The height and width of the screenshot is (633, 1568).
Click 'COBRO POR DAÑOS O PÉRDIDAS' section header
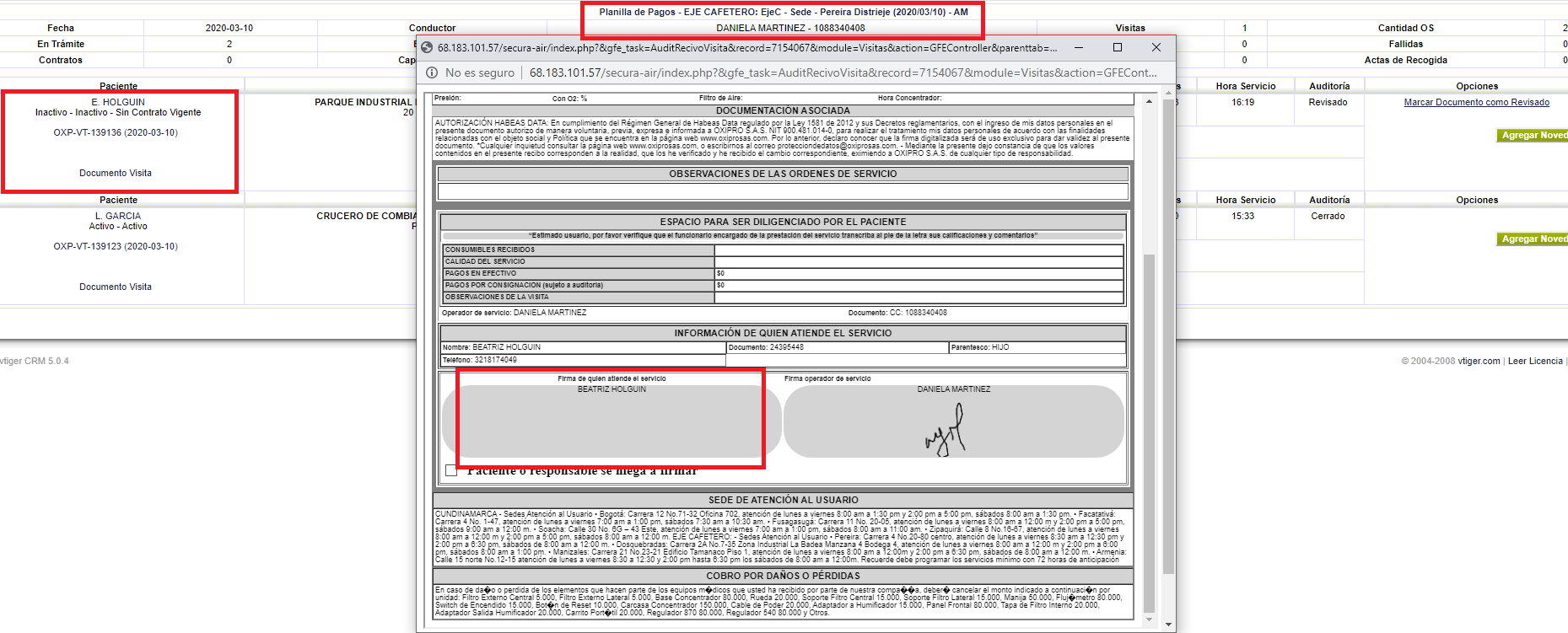point(783,576)
